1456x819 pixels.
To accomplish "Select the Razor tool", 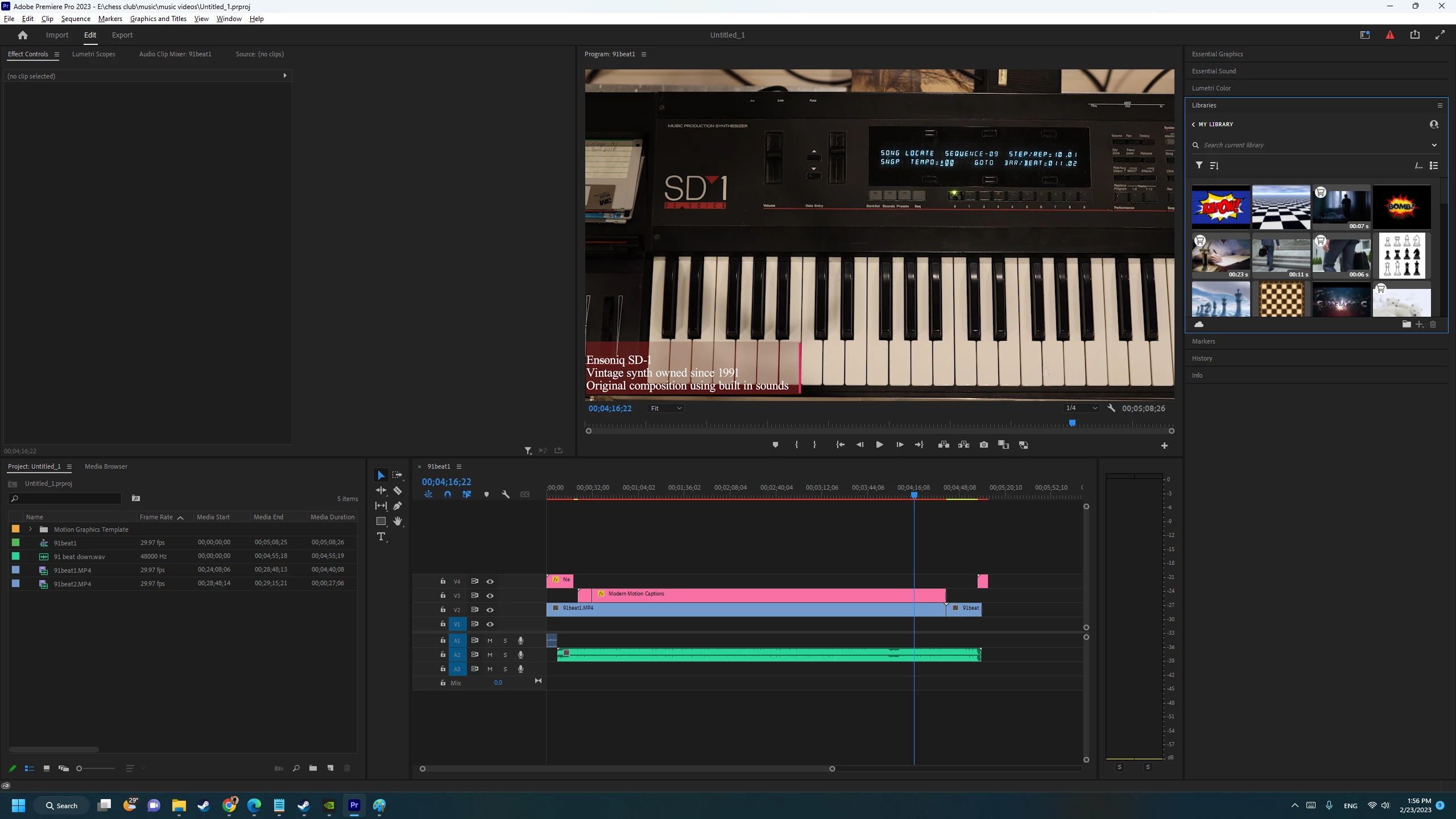I will pos(398,490).
